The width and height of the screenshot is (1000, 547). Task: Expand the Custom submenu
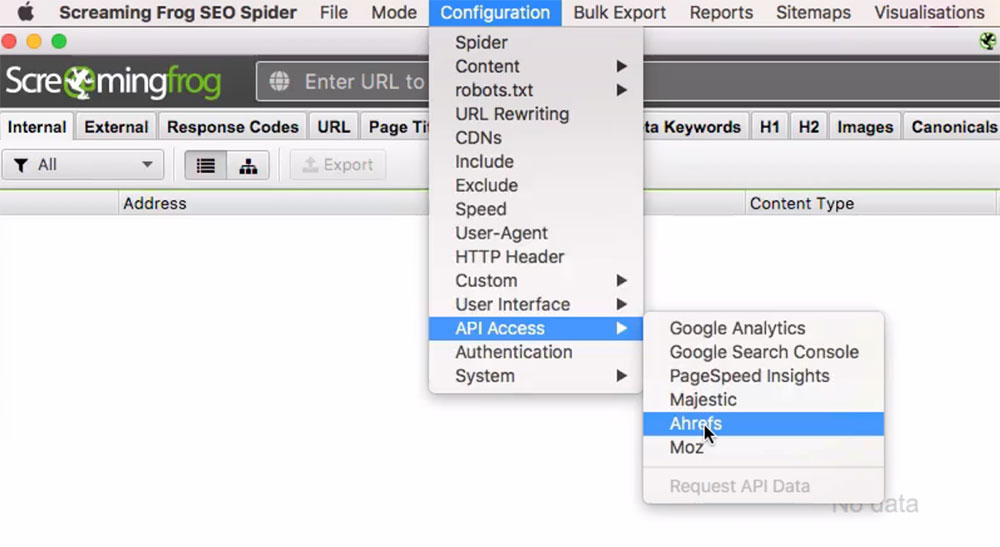click(536, 281)
